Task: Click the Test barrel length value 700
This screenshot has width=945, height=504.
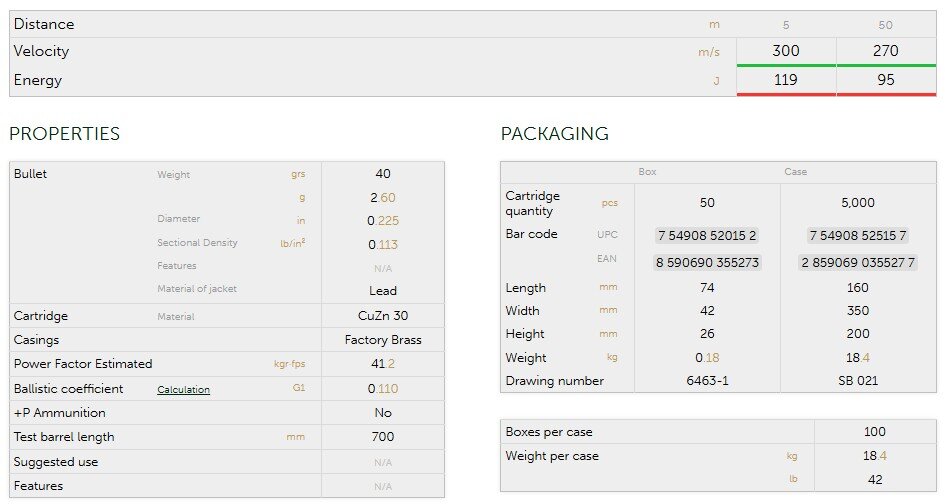Action: click(x=383, y=437)
